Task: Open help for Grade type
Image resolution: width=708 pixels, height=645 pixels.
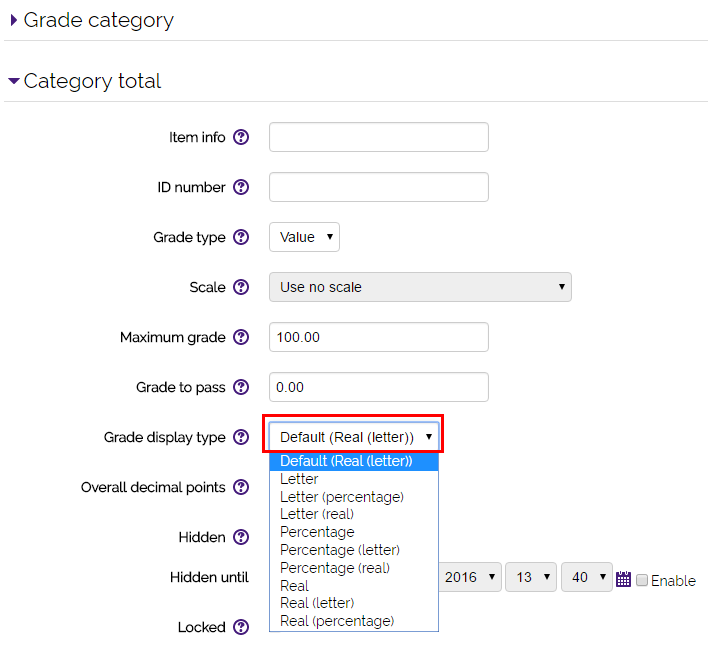Action: (x=241, y=237)
